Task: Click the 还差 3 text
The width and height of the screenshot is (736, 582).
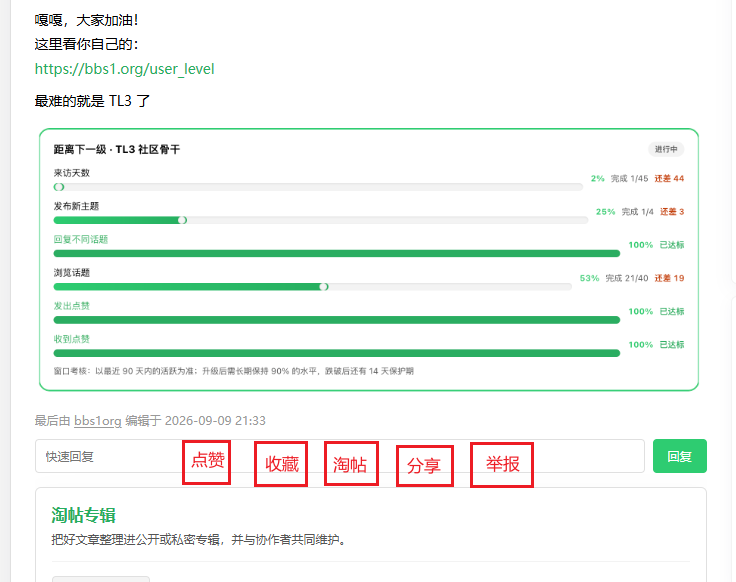Action: point(672,212)
